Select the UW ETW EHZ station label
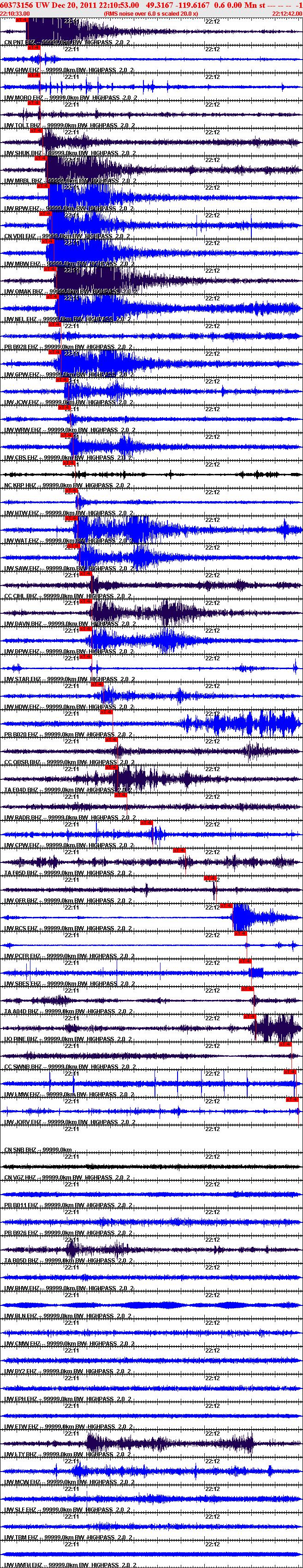This screenshot has width=303, height=1568. pyautogui.click(x=22, y=1427)
